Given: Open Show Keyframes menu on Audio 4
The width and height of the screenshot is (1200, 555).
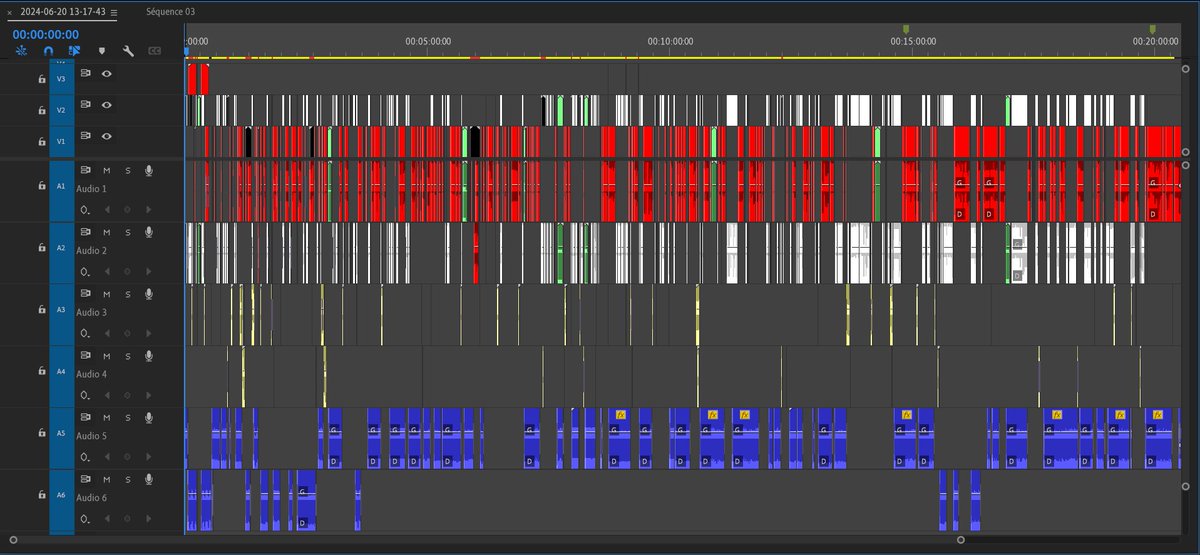Looking at the screenshot, I should pyautogui.click(x=85, y=395).
